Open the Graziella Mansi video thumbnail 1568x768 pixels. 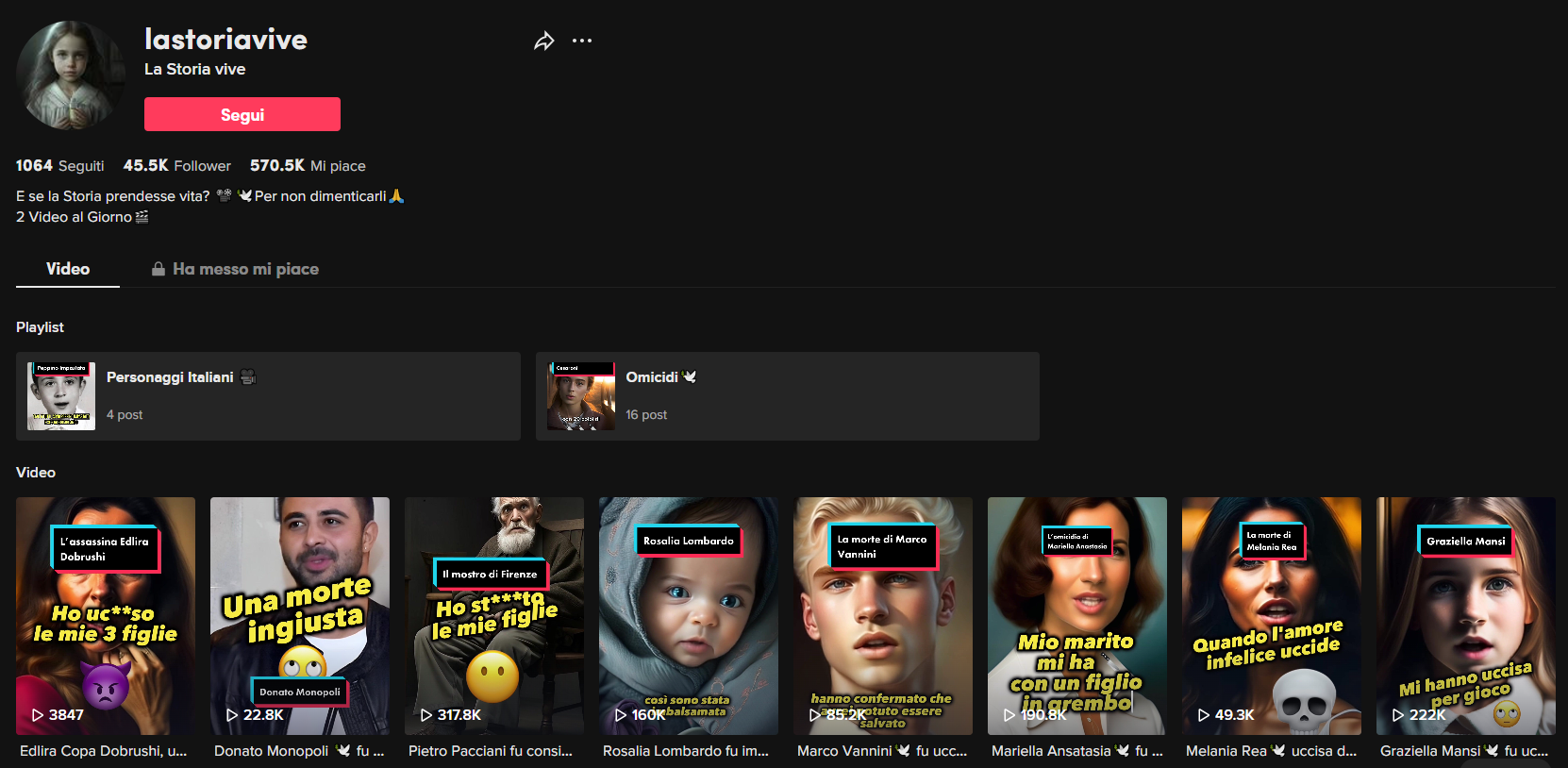click(1465, 615)
